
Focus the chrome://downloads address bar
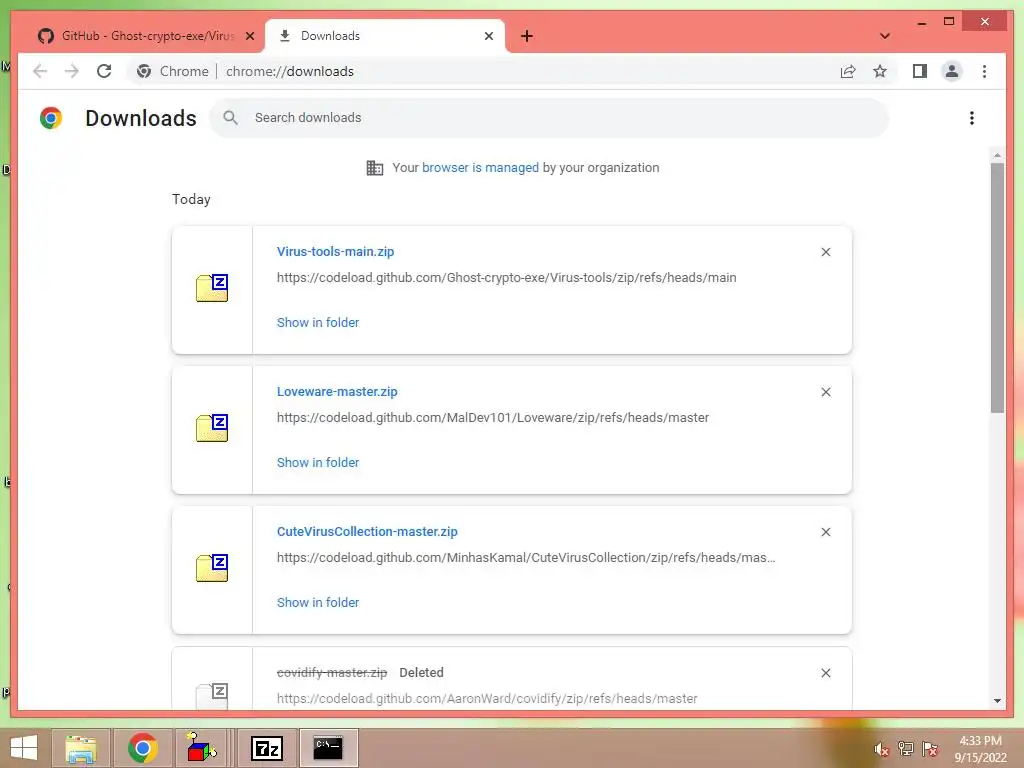coord(290,71)
